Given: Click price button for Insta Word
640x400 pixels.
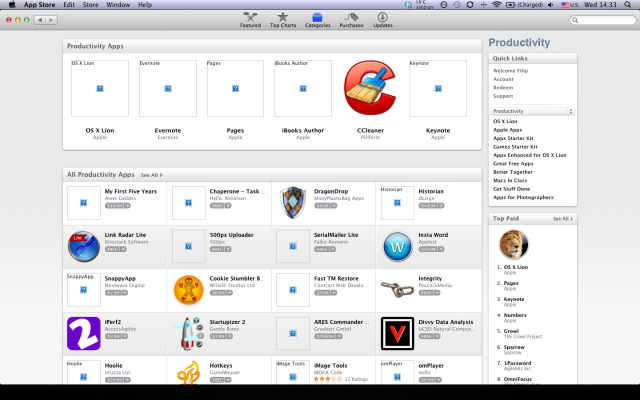Looking at the screenshot, I should pos(431,249).
